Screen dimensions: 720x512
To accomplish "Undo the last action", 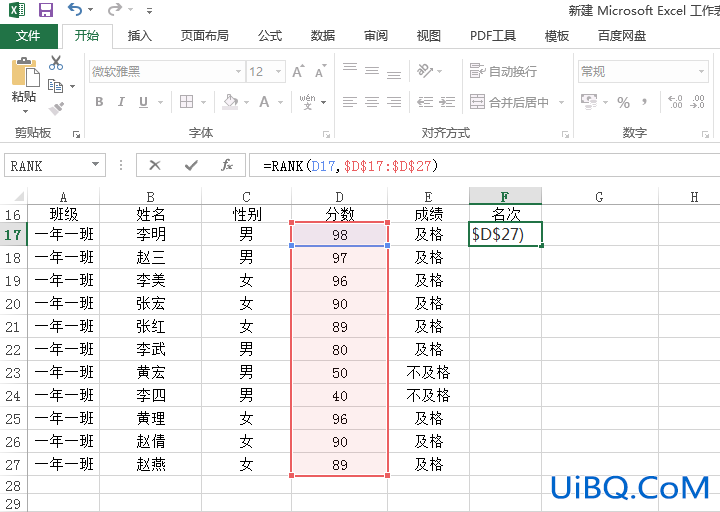I will tap(74, 9).
